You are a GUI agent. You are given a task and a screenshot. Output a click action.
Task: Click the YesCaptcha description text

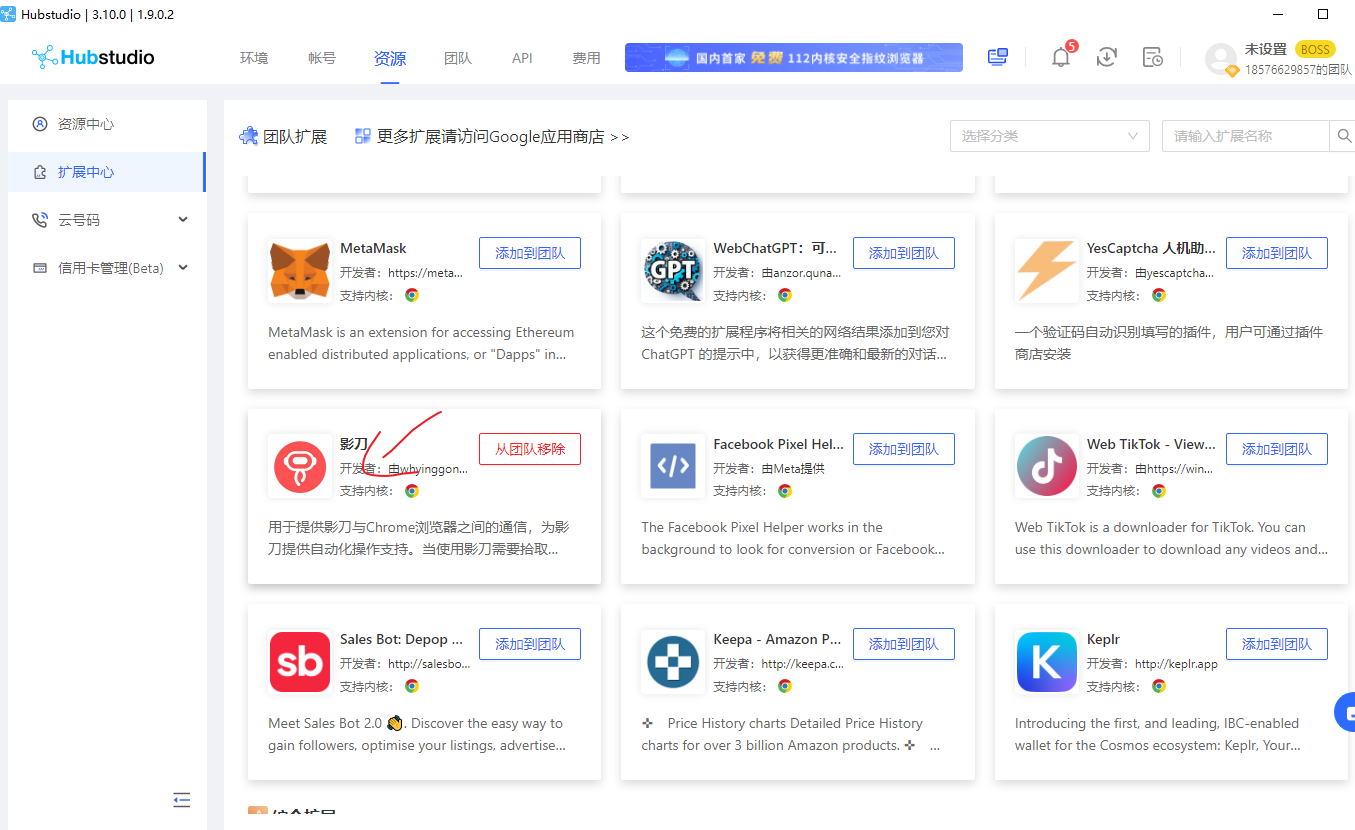(x=1169, y=343)
